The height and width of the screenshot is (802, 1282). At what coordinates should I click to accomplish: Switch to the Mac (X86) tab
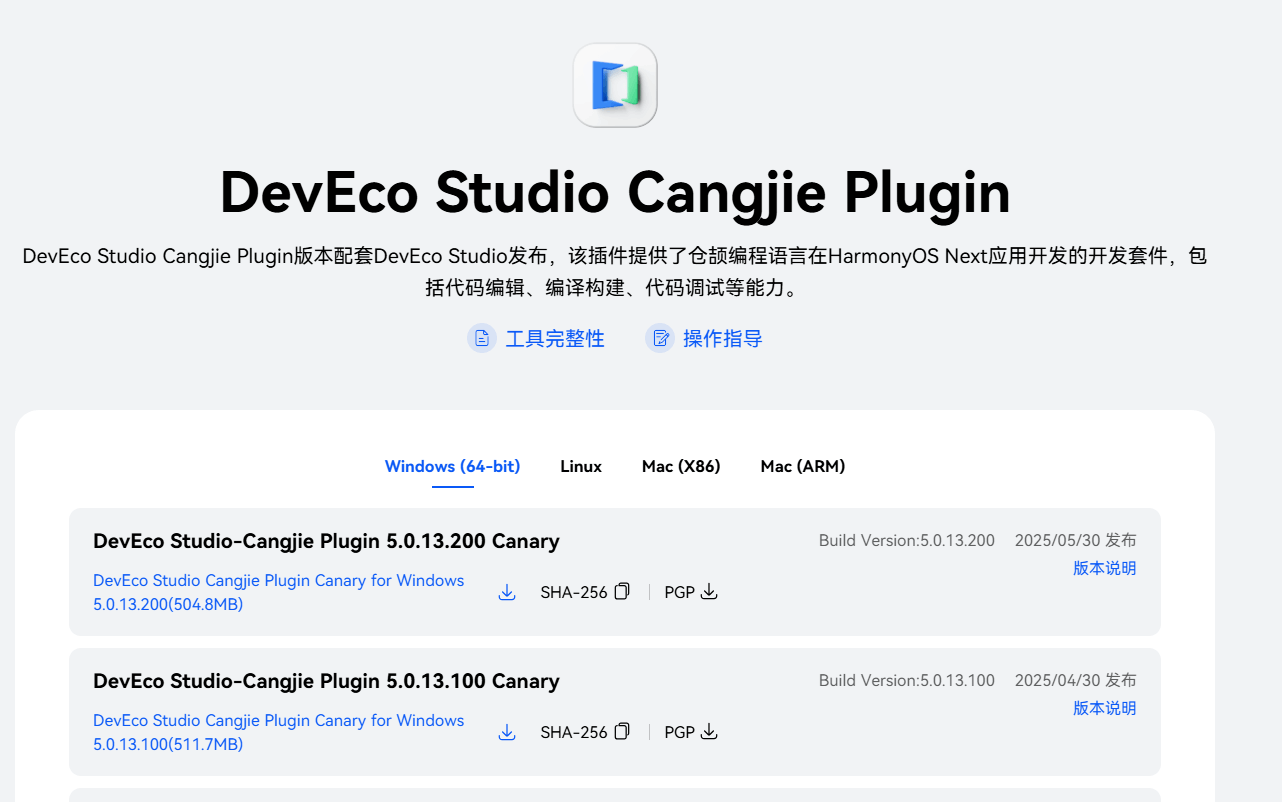[x=681, y=466]
